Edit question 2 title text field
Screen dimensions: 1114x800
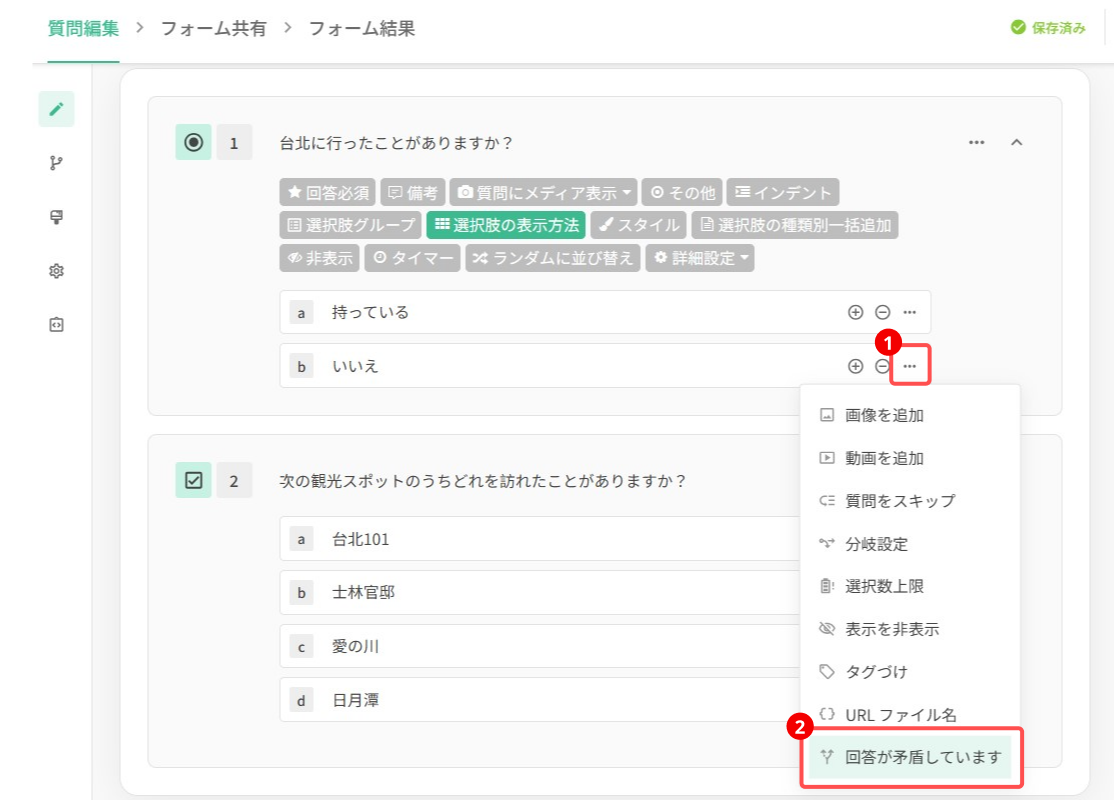pyautogui.click(x=482, y=481)
